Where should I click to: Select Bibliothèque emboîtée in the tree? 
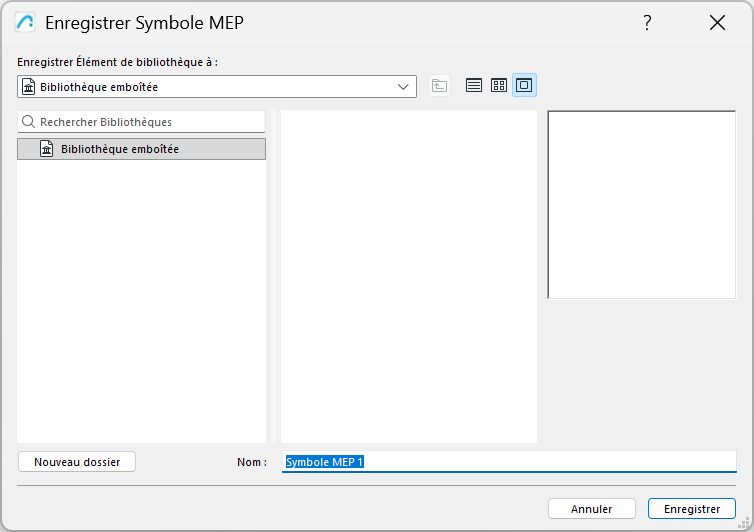coord(141,149)
